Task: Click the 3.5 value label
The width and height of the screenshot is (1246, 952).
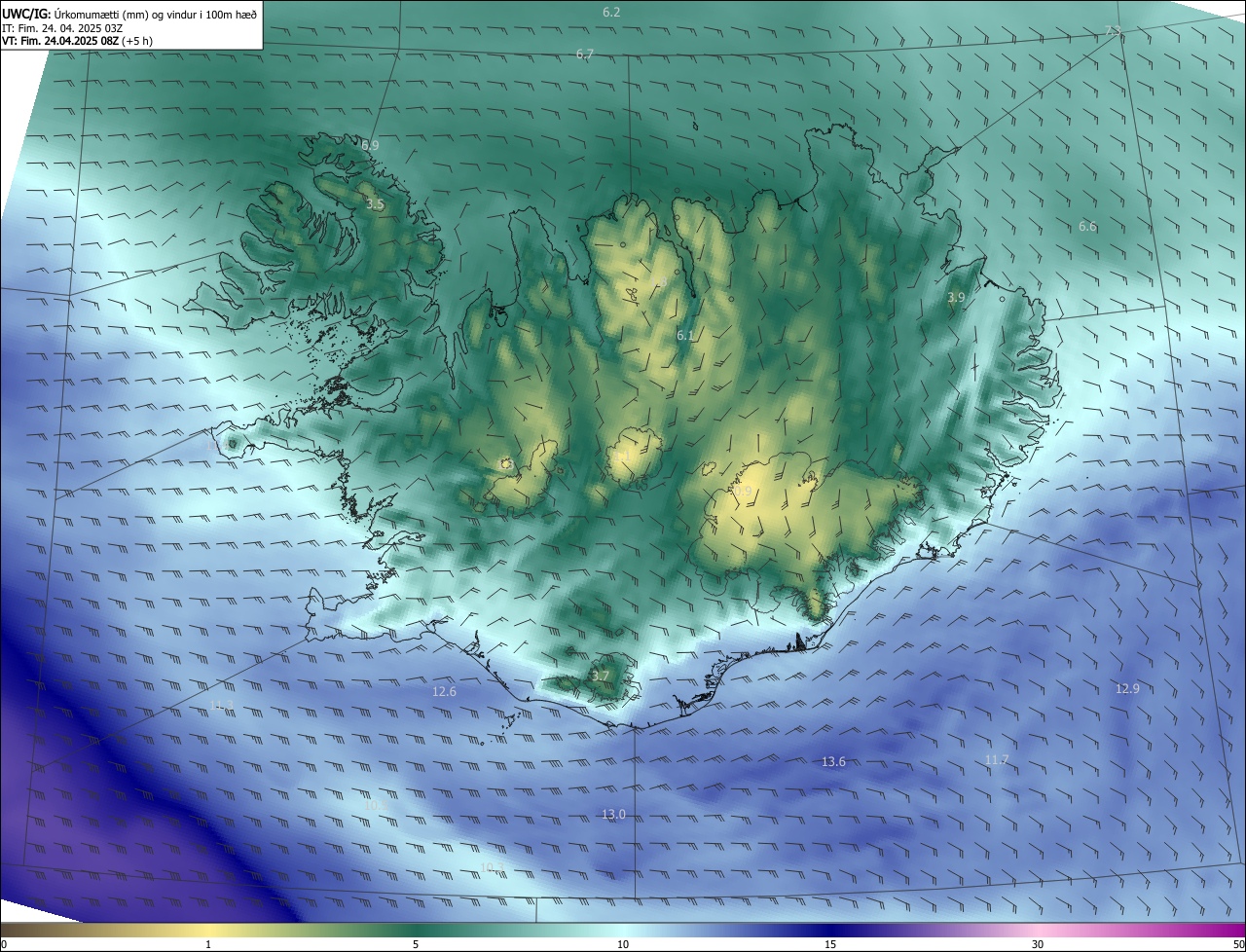Action: (x=375, y=205)
